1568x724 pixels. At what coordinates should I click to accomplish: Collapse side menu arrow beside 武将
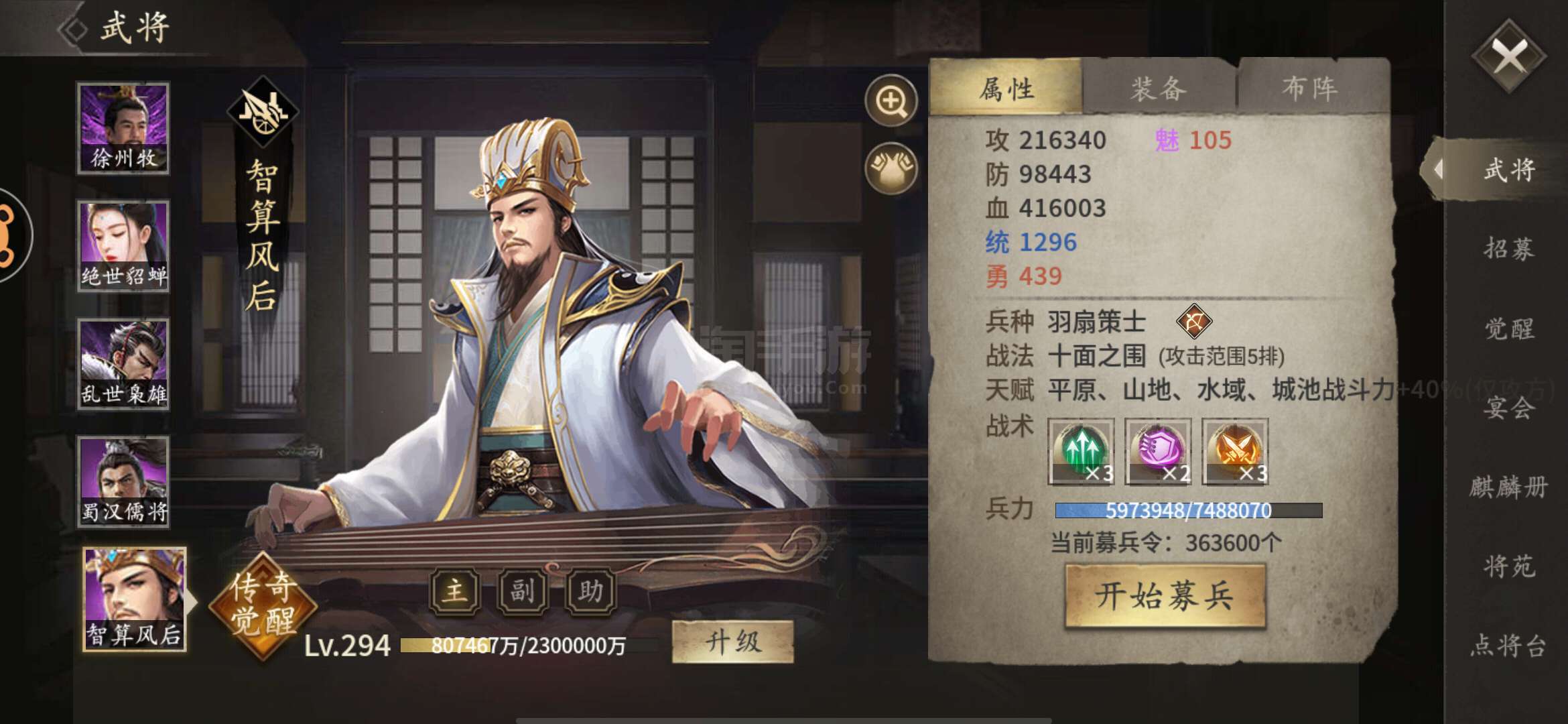click(1437, 169)
